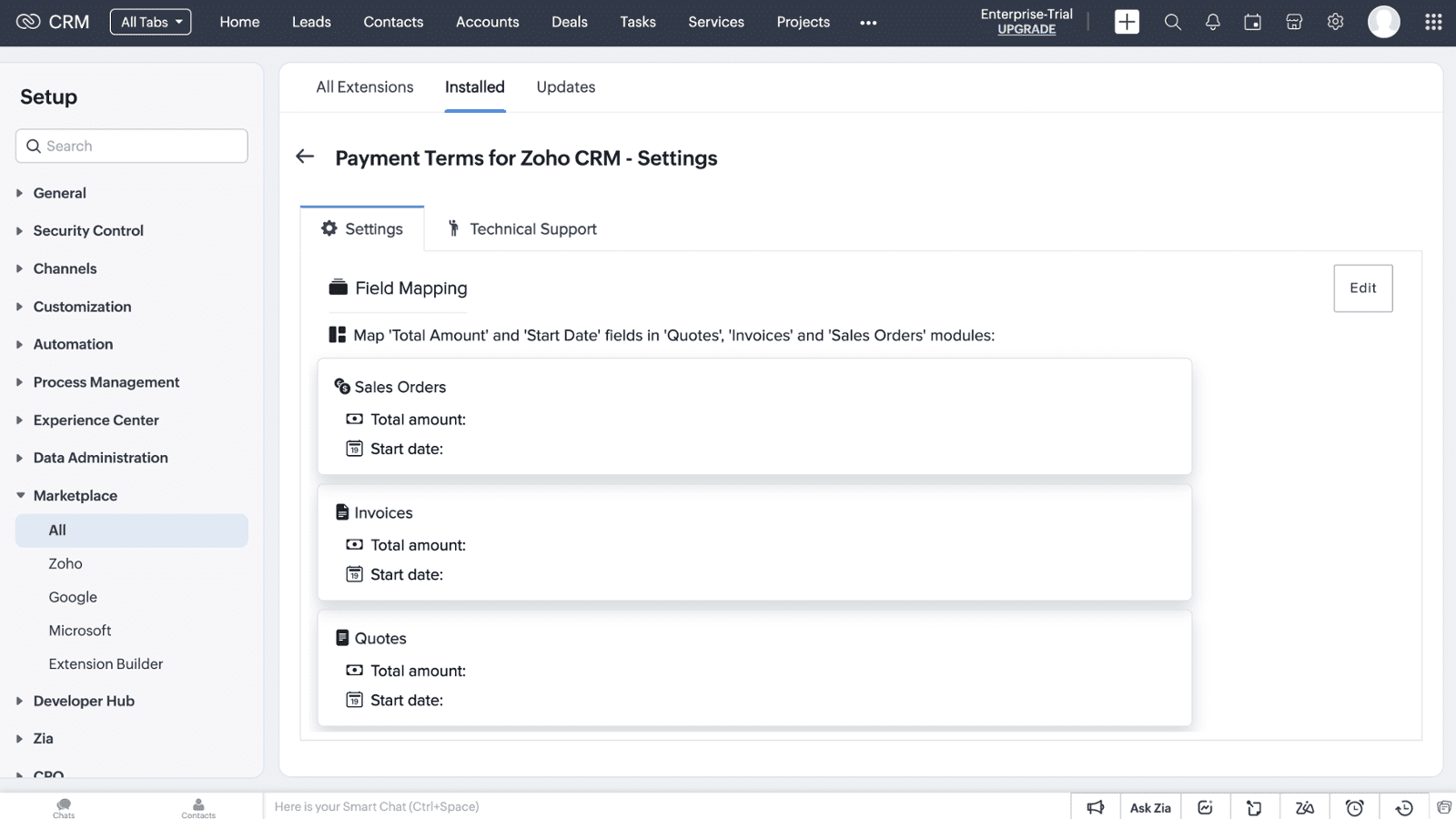Open the setup gear icon in header
Screen dimensions: 1456x819
pos(1335,22)
